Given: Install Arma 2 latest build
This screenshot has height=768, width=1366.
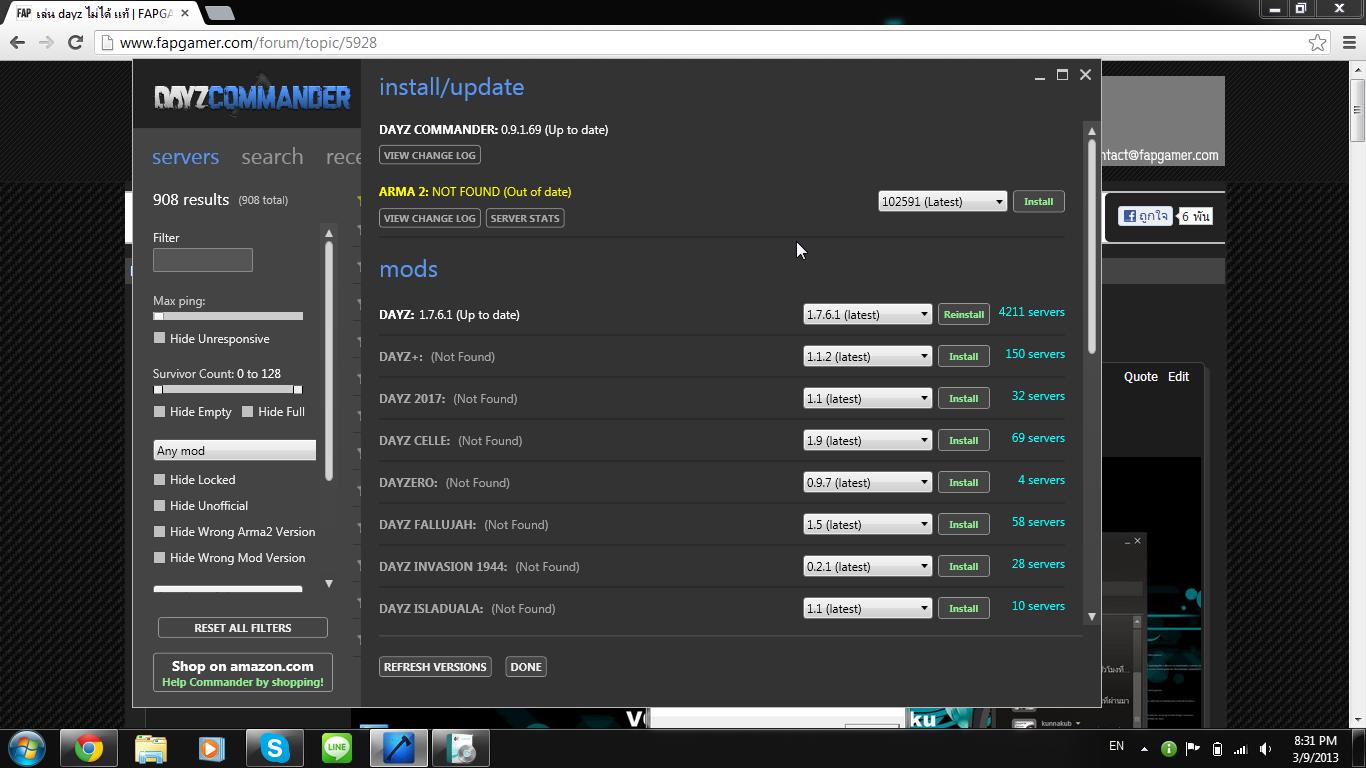Looking at the screenshot, I should click(1038, 201).
